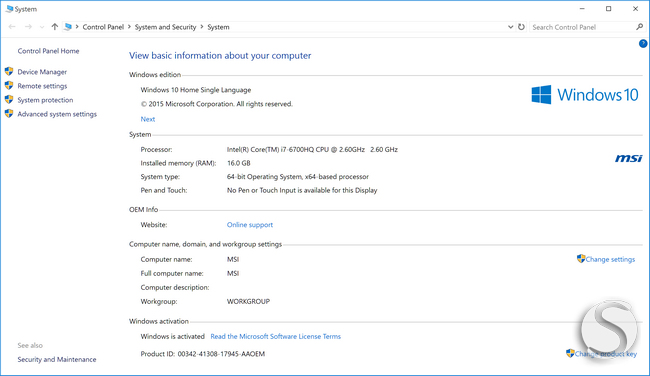
Task: Expand the chevron after Control Panel breadcrumb
Action: point(129,27)
